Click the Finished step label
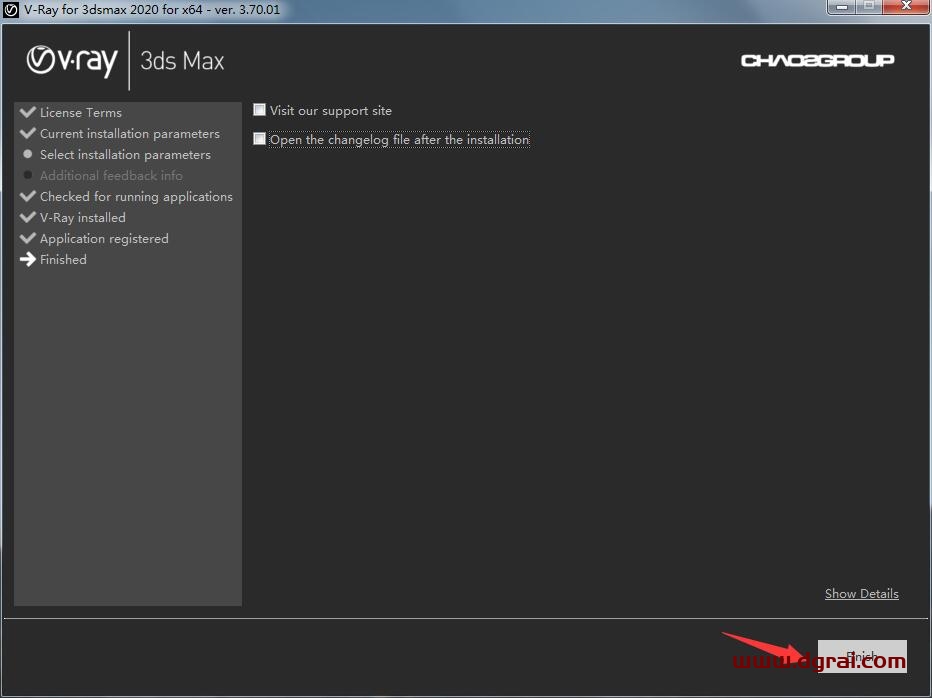 [x=63, y=260]
